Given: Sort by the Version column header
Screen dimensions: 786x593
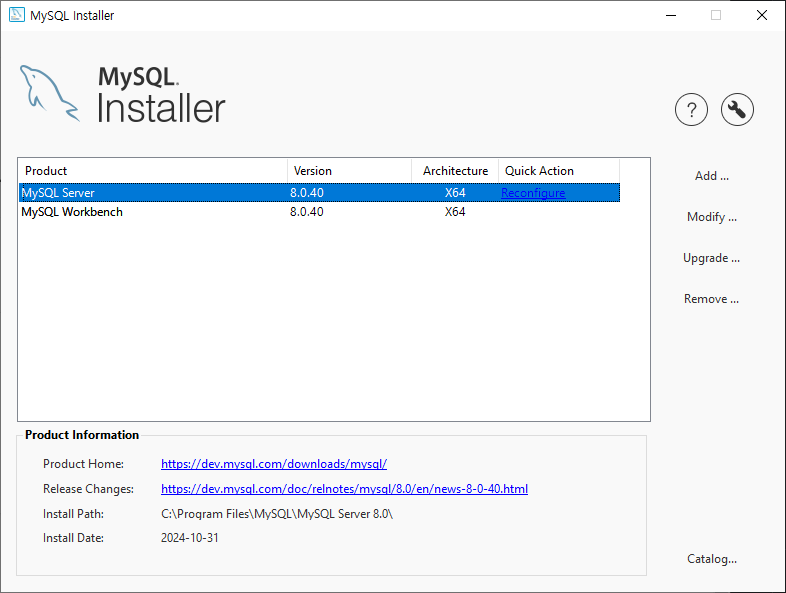Looking at the screenshot, I should pos(349,171).
